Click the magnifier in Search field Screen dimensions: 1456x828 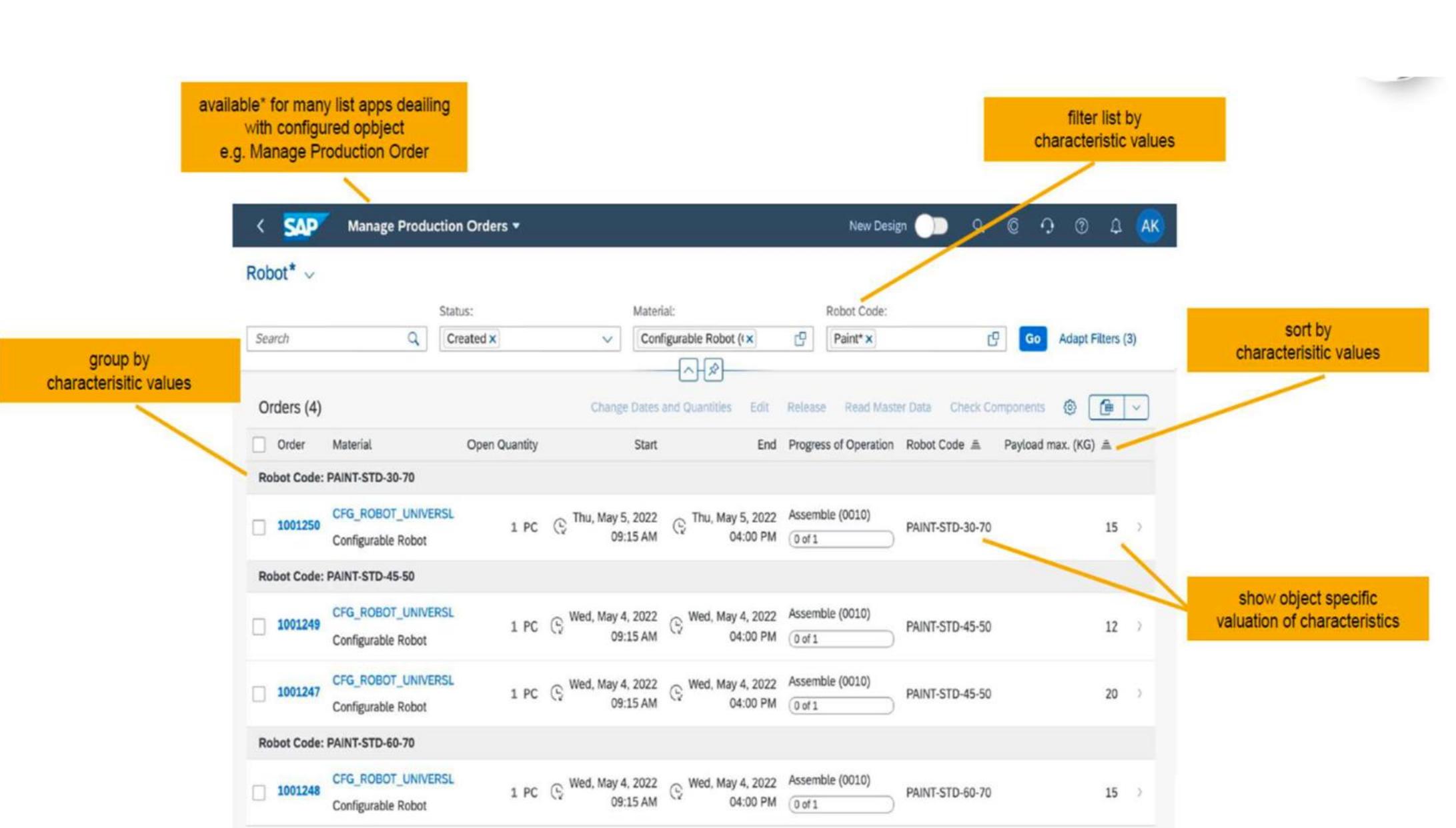[x=414, y=339]
